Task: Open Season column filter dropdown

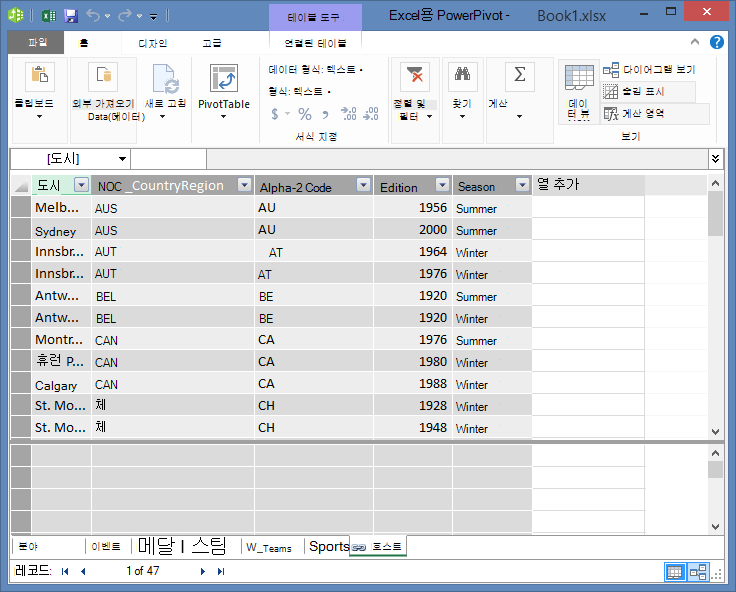Action: click(522, 185)
